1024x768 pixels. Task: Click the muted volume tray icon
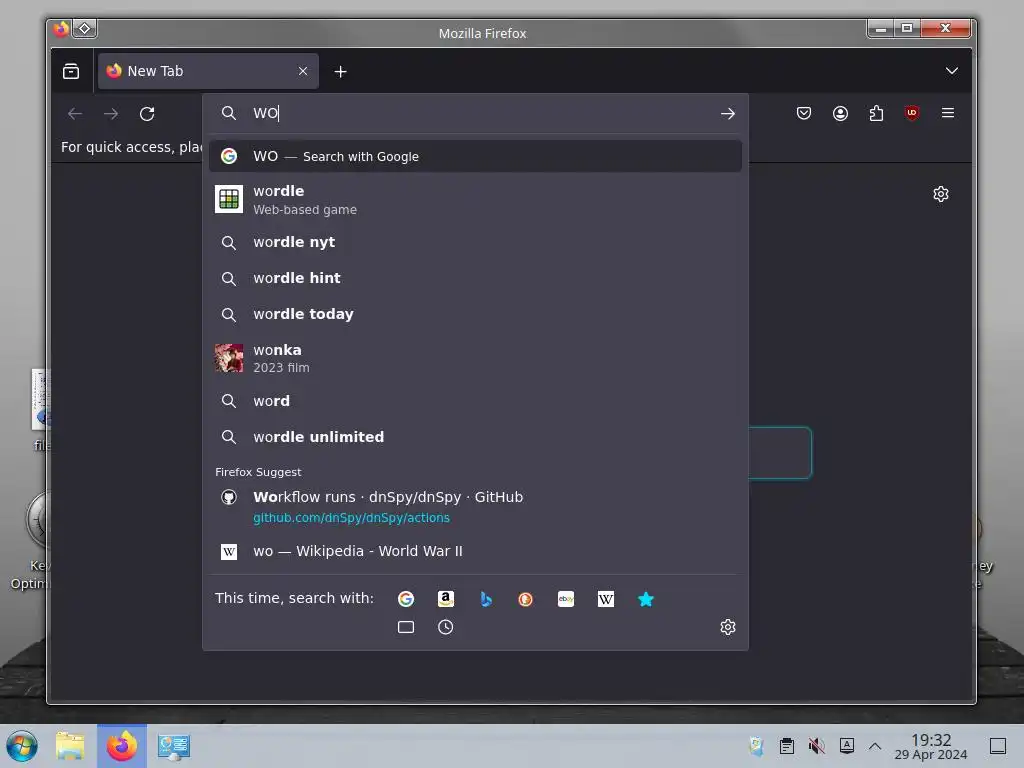[x=816, y=745]
